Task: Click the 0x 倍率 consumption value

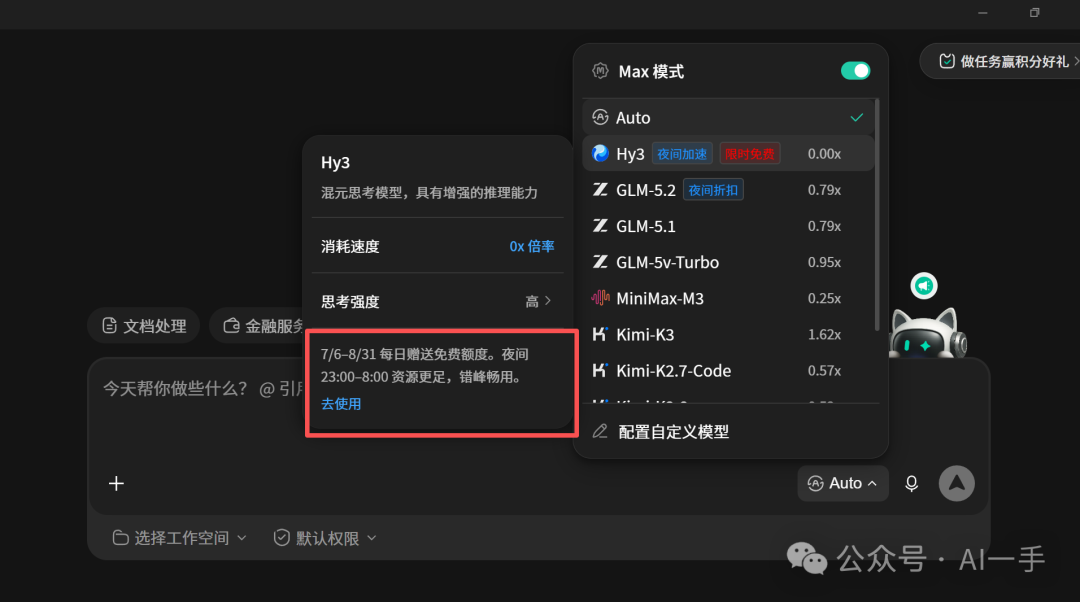Action: pos(532,247)
